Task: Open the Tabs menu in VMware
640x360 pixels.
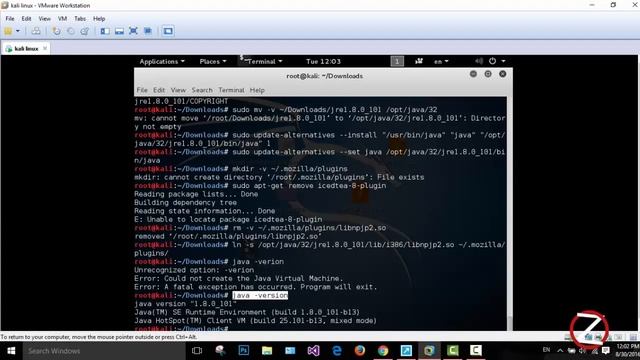Action: point(80,18)
